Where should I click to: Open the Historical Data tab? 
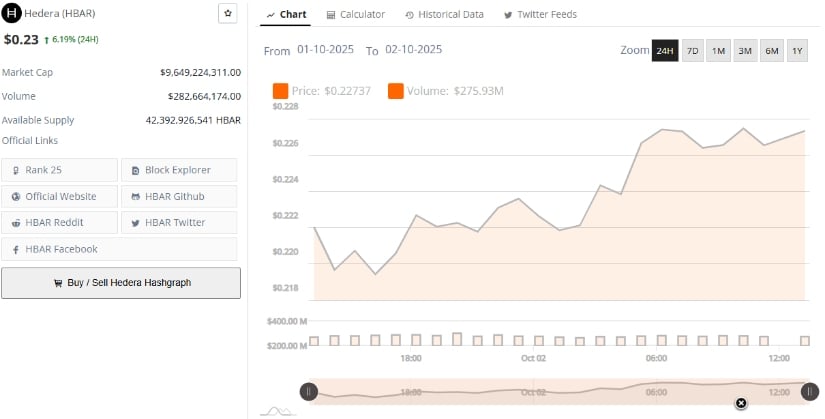click(x=444, y=15)
